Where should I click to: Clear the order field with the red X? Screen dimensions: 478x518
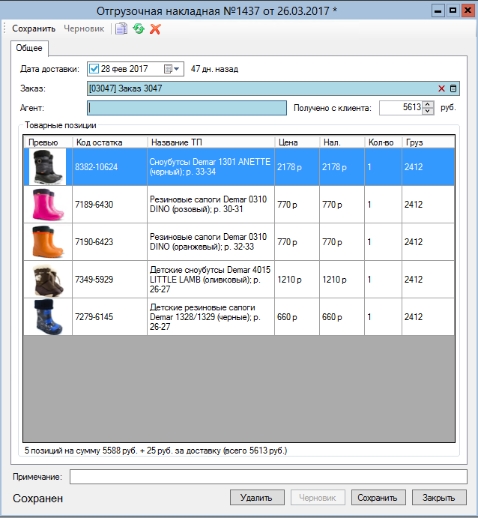pos(441,89)
